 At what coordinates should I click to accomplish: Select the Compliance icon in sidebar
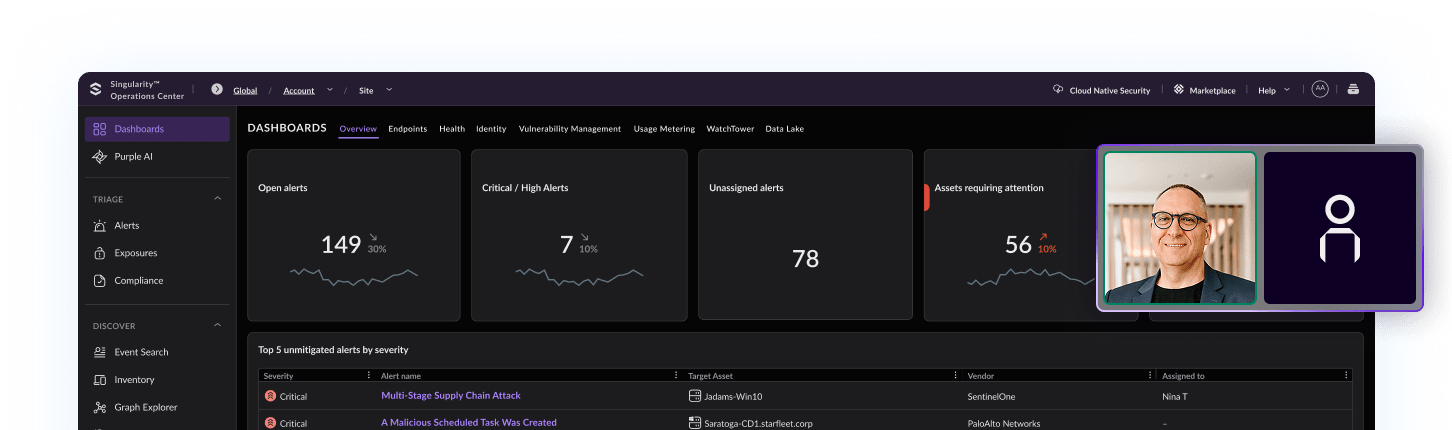[x=99, y=281]
